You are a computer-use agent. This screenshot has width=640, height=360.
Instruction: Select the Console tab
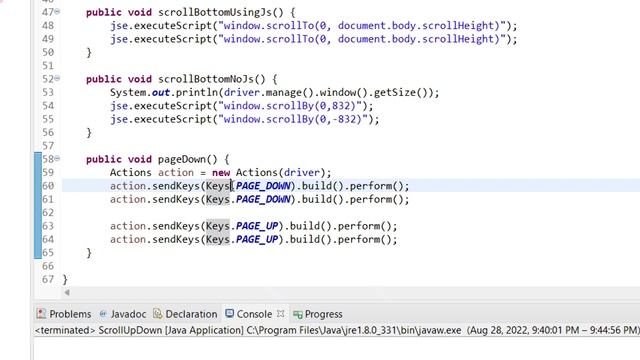point(249,314)
